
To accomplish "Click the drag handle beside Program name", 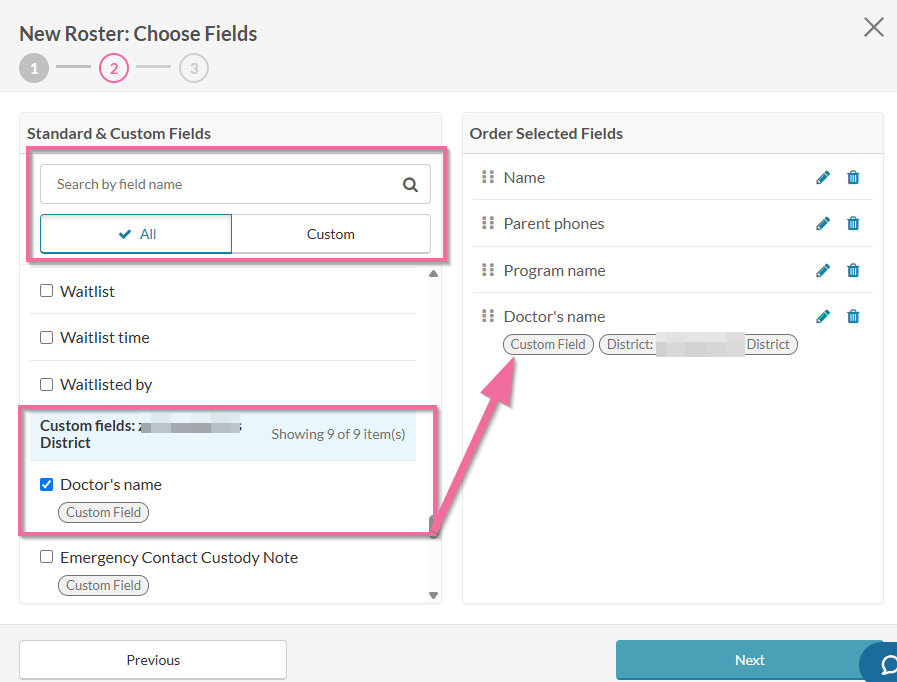I will pos(488,270).
